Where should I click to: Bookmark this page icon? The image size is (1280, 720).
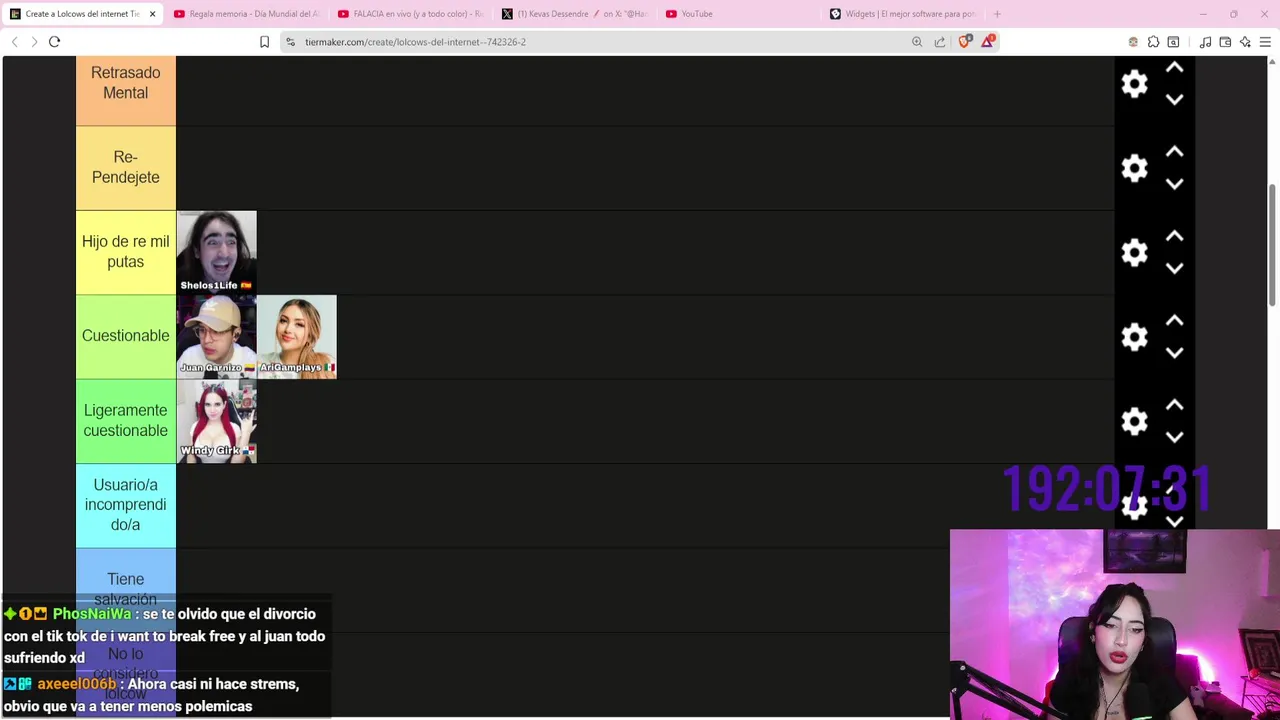264,42
